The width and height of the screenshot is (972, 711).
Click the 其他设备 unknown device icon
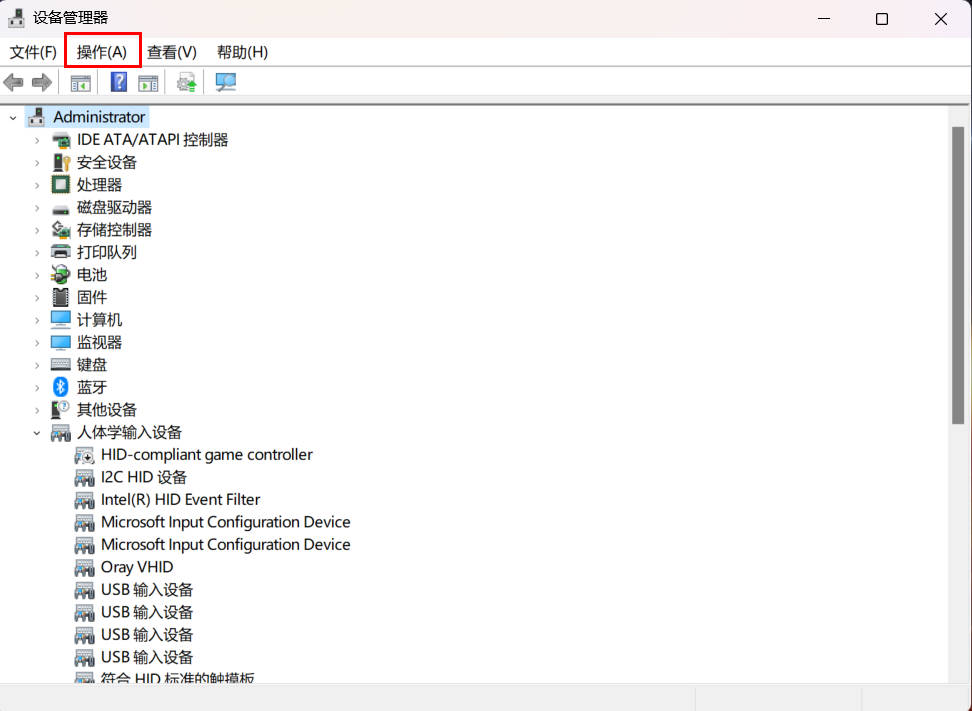[61, 409]
